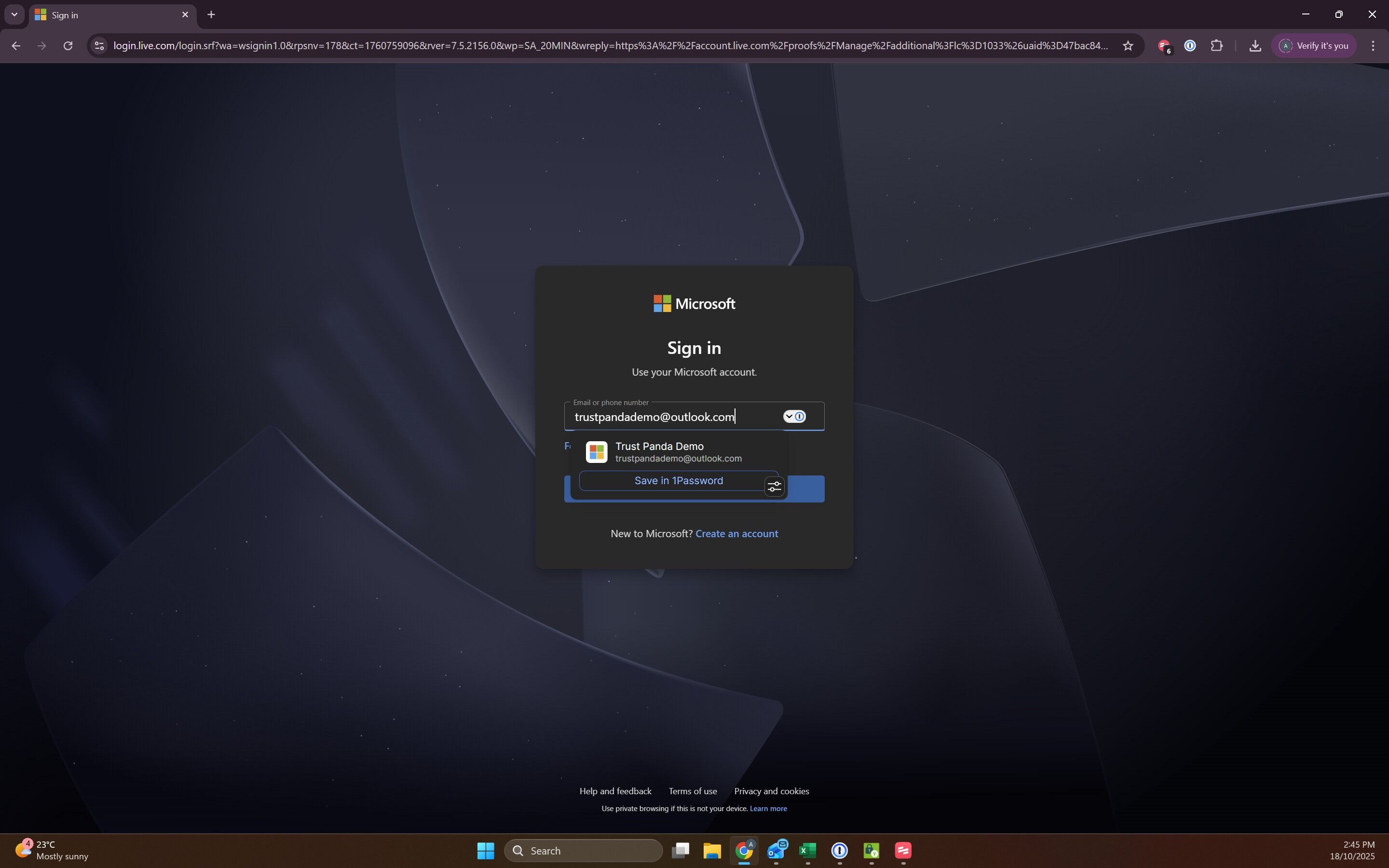1389x868 pixels.
Task: Open the Verify it's you profile menu
Action: [x=1314, y=45]
